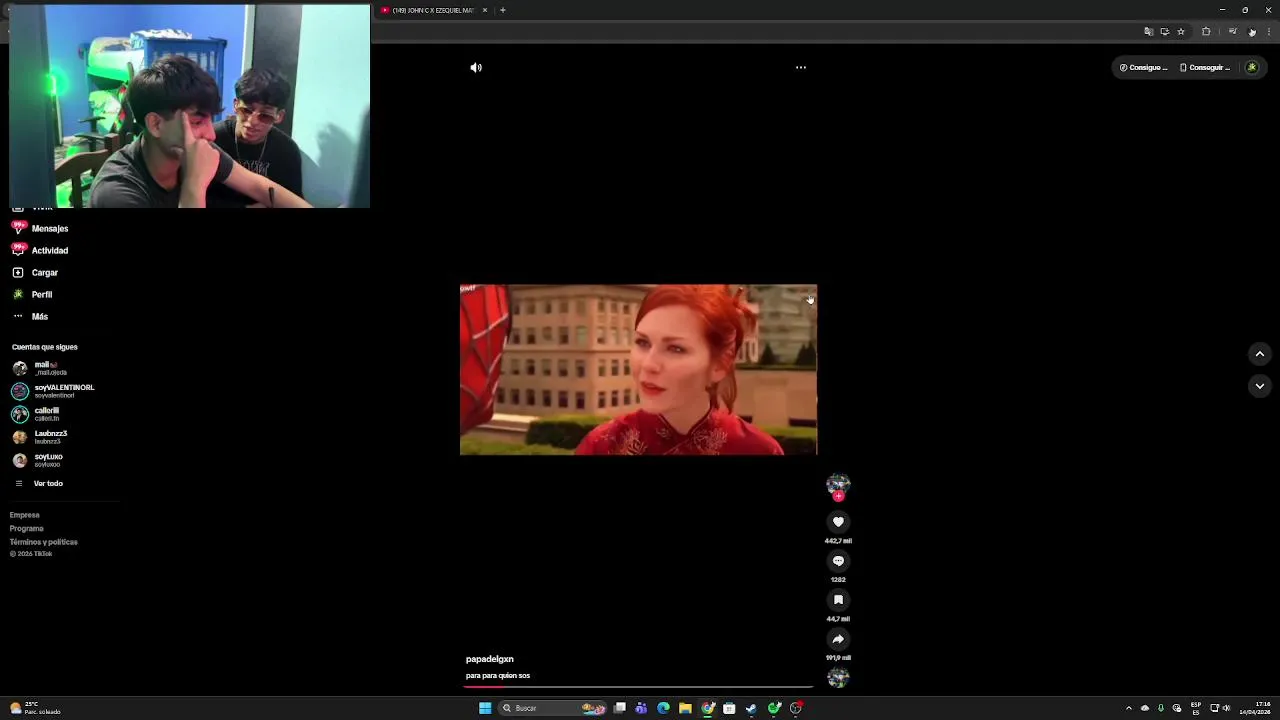
Task: Show hidden system tray icons
Action: click(x=1129, y=708)
